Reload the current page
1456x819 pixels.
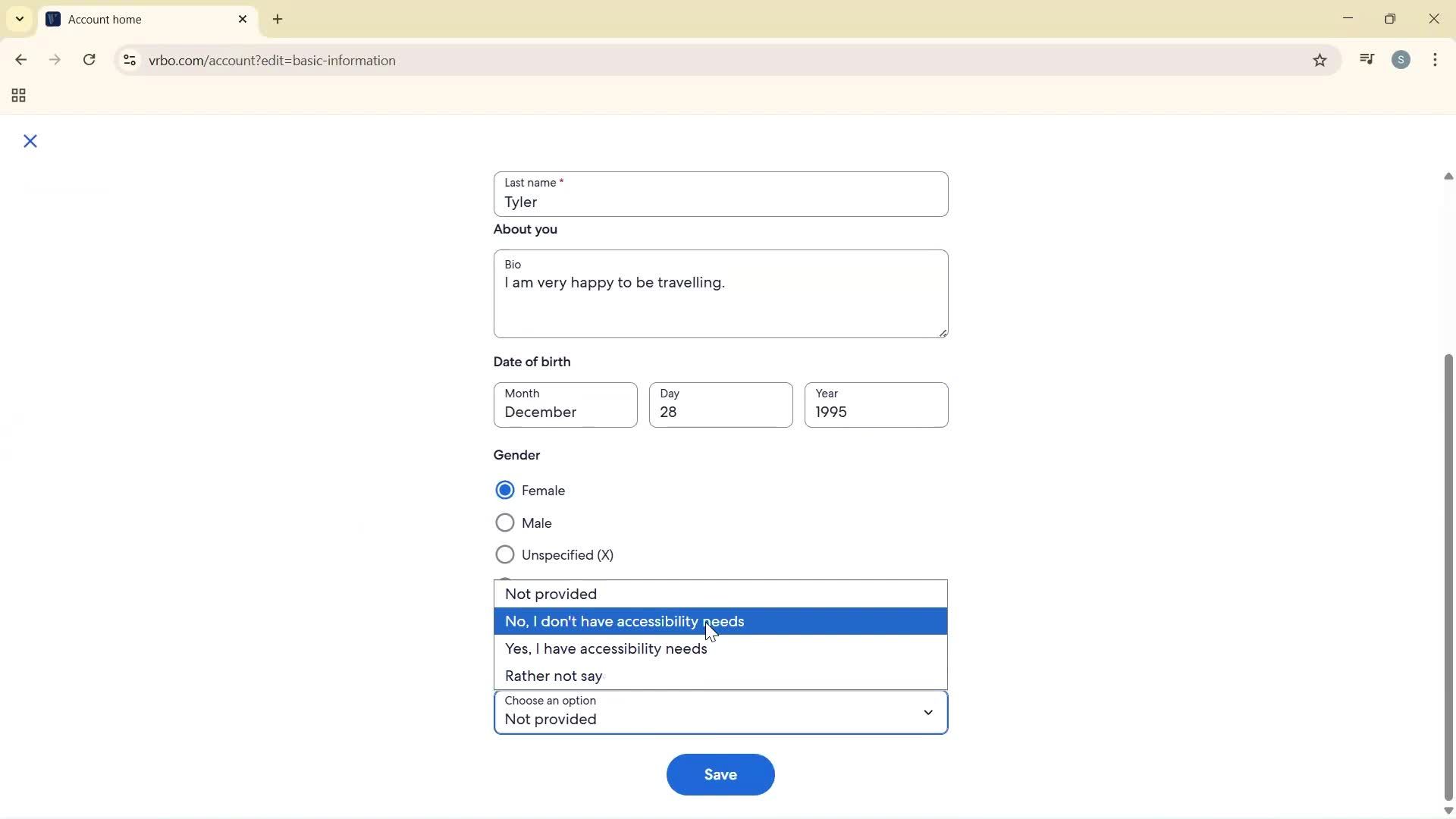(x=89, y=60)
